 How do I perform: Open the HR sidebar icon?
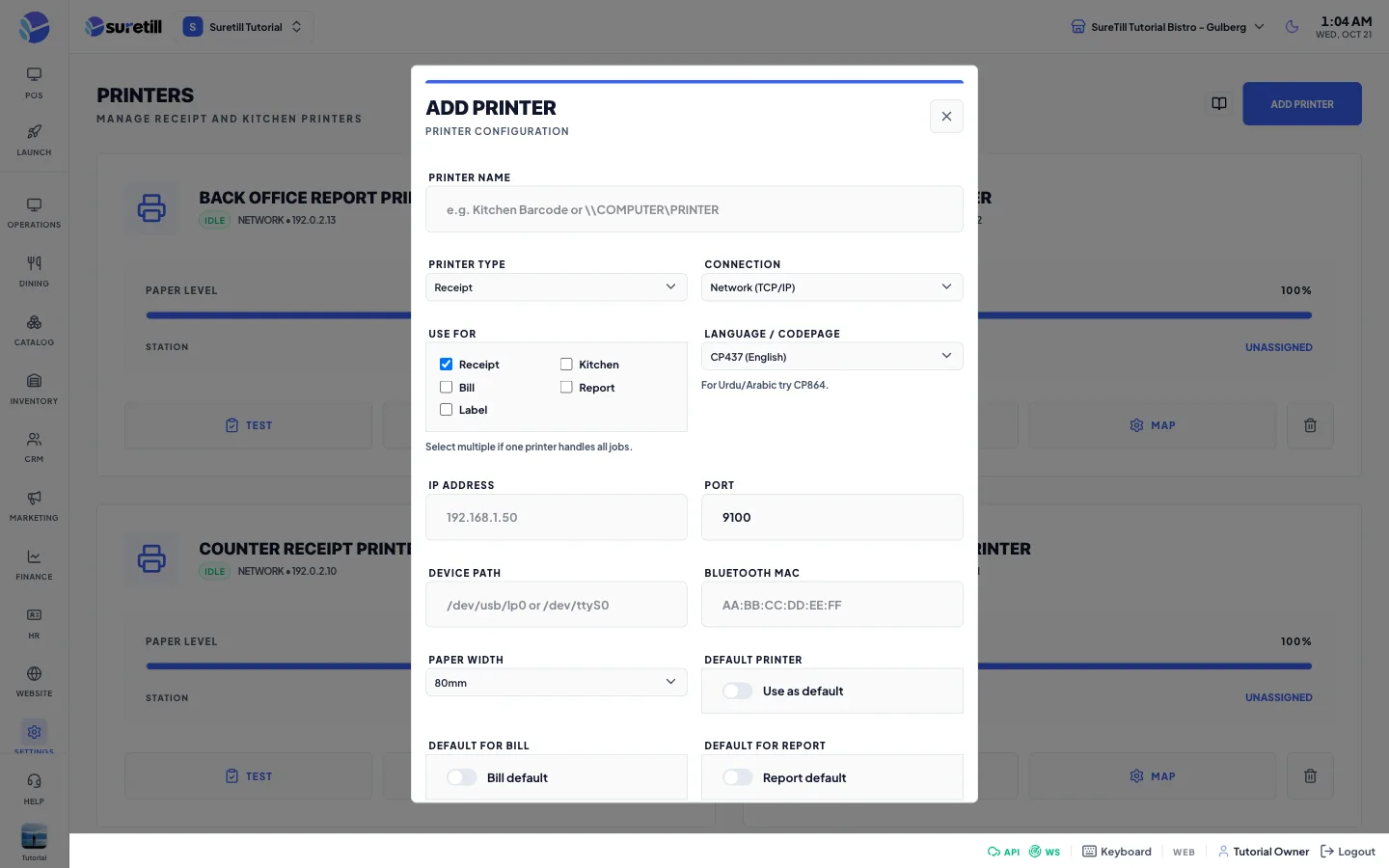tap(34, 623)
